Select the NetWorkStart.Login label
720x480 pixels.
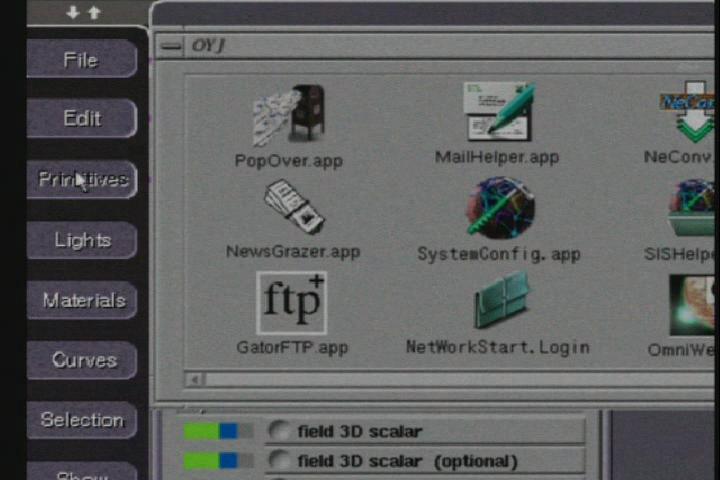[498, 347]
